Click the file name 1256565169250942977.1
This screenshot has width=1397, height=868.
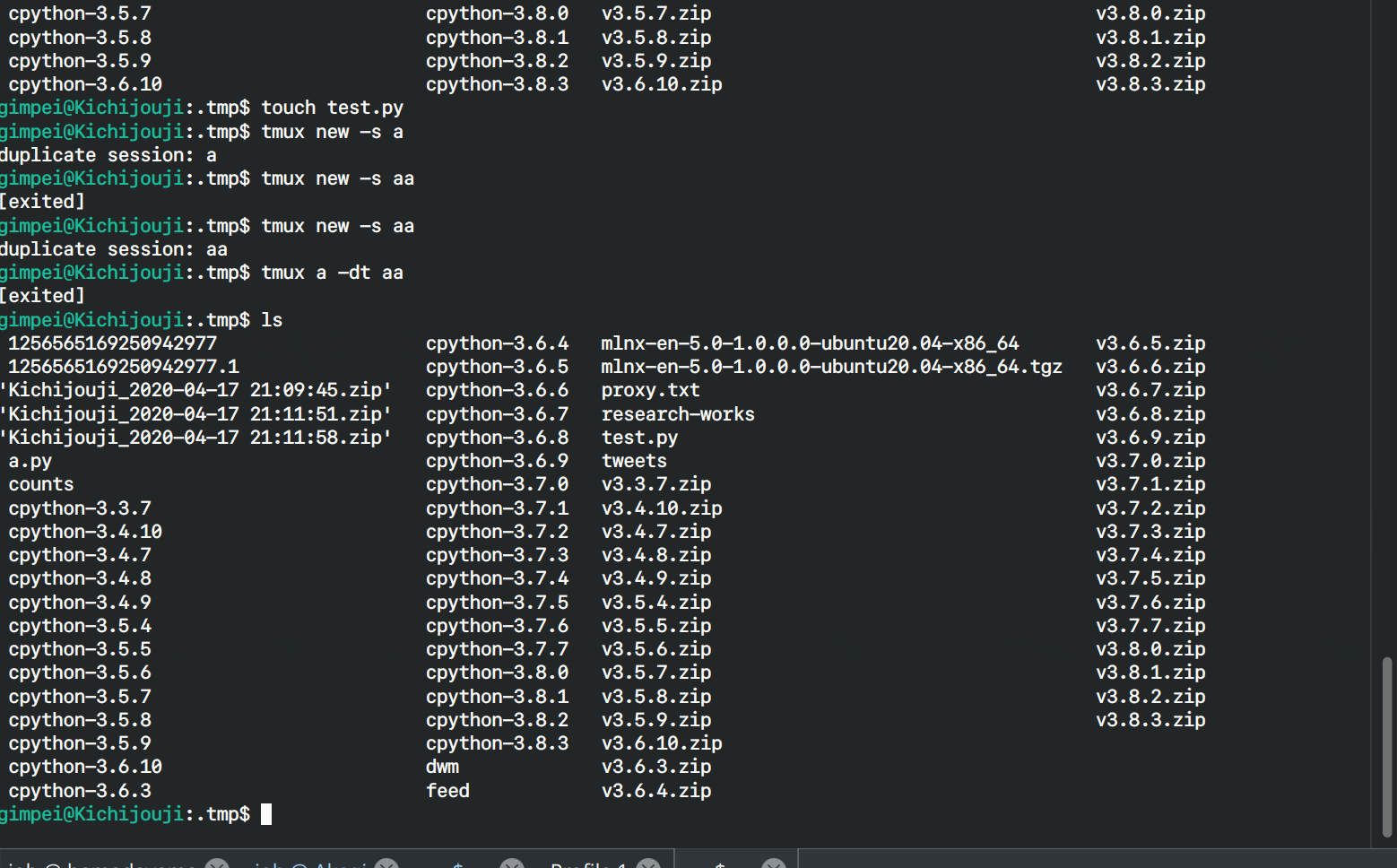coord(124,367)
